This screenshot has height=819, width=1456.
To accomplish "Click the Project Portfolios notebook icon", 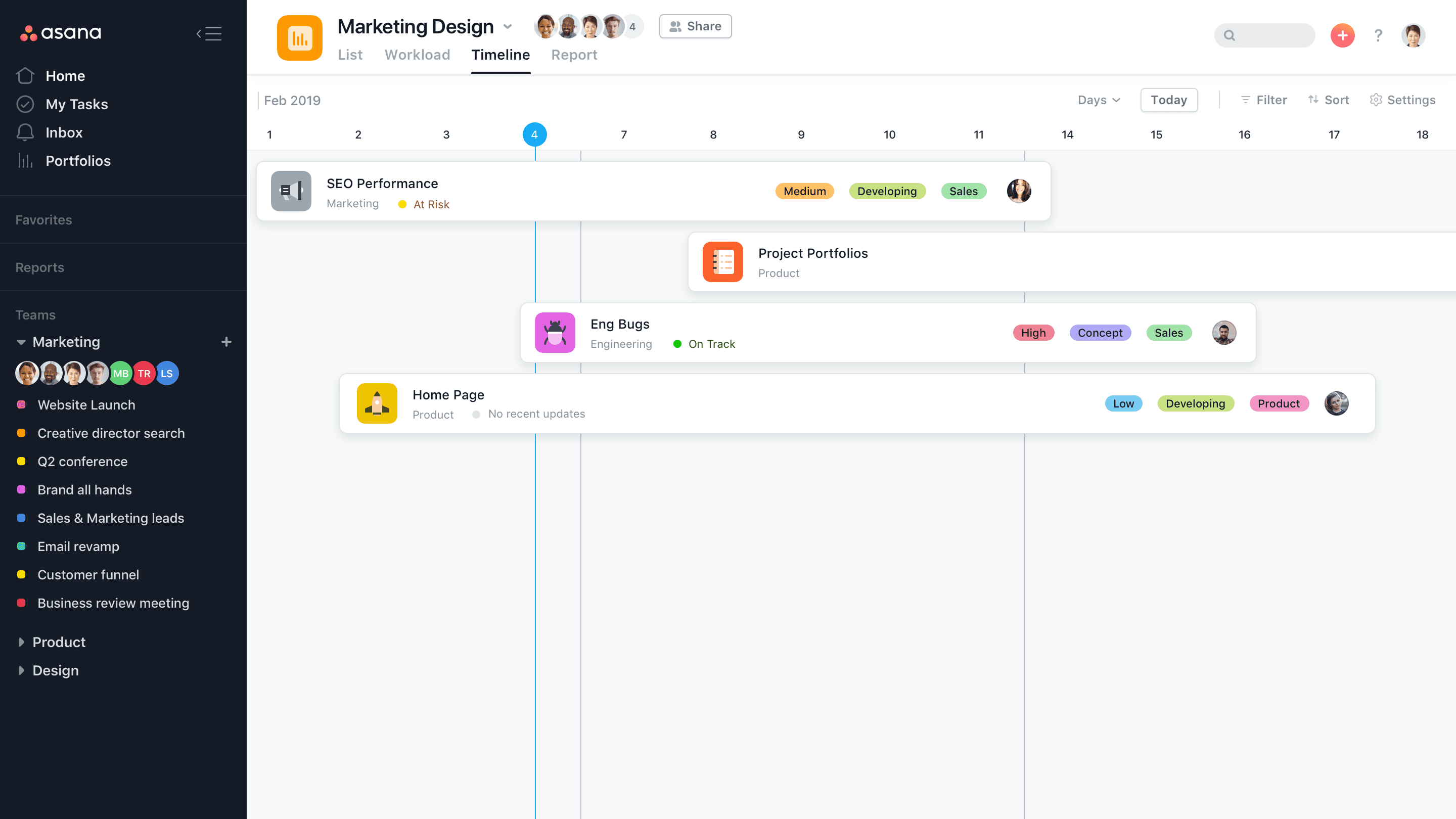I will (x=723, y=262).
